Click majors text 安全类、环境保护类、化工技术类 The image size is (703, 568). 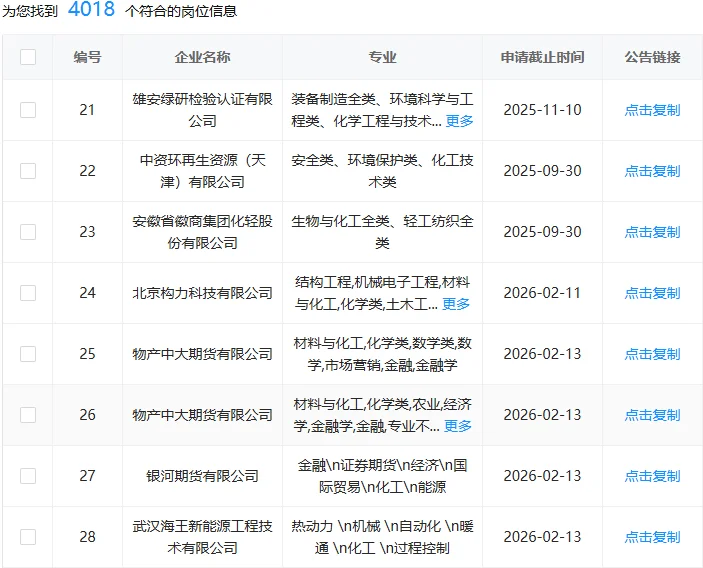tap(382, 171)
